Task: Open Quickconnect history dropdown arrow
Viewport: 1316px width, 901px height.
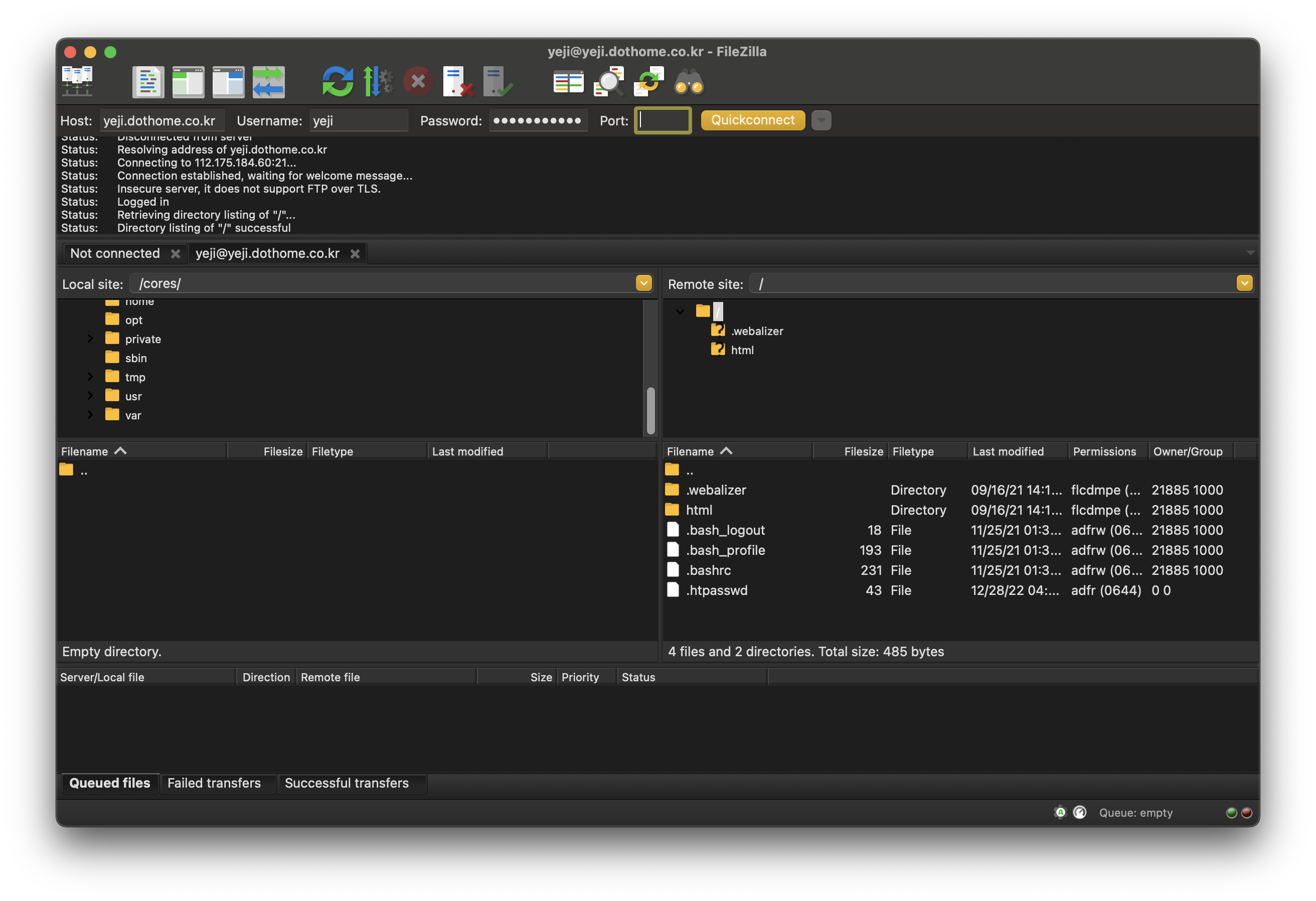Action: click(821, 120)
